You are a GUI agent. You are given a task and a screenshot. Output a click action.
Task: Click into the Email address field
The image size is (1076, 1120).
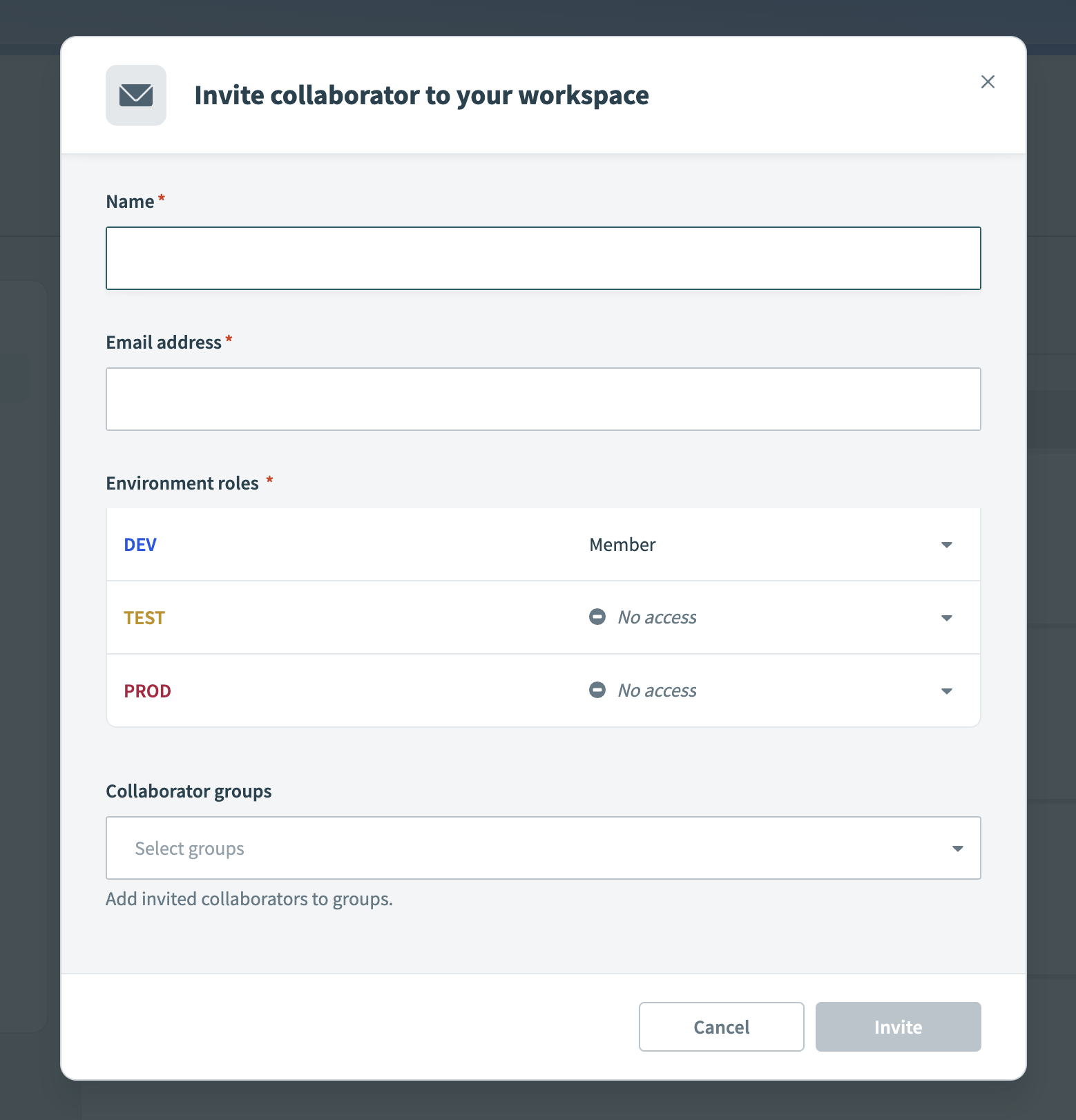pyautogui.click(x=543, y=399)
